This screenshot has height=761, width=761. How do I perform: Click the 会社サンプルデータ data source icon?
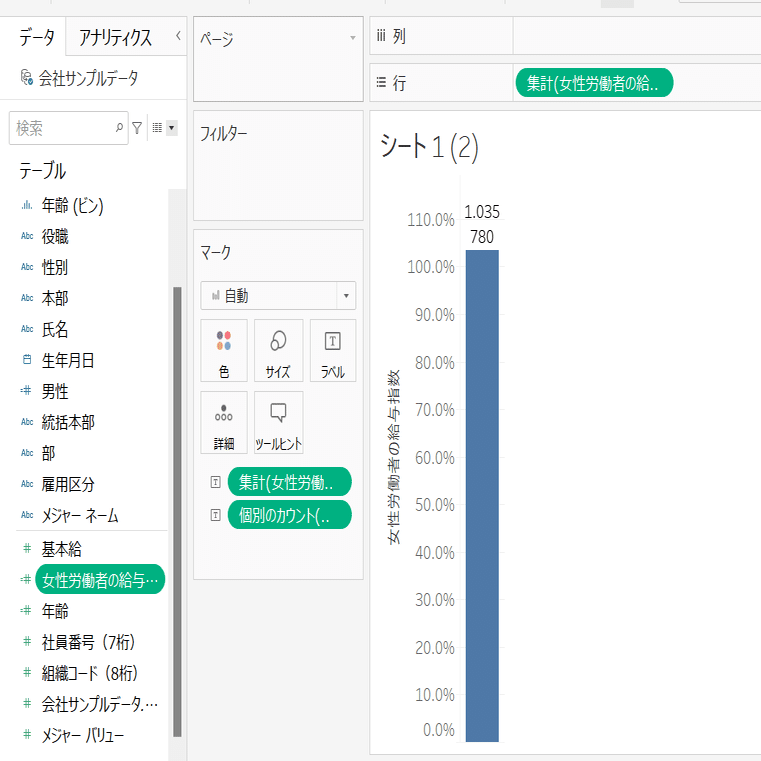(x=27, y=77)
